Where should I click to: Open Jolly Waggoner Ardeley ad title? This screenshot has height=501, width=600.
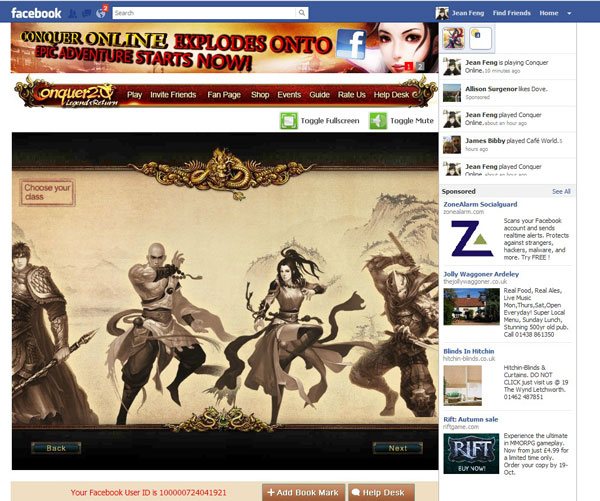click(481, 274)
